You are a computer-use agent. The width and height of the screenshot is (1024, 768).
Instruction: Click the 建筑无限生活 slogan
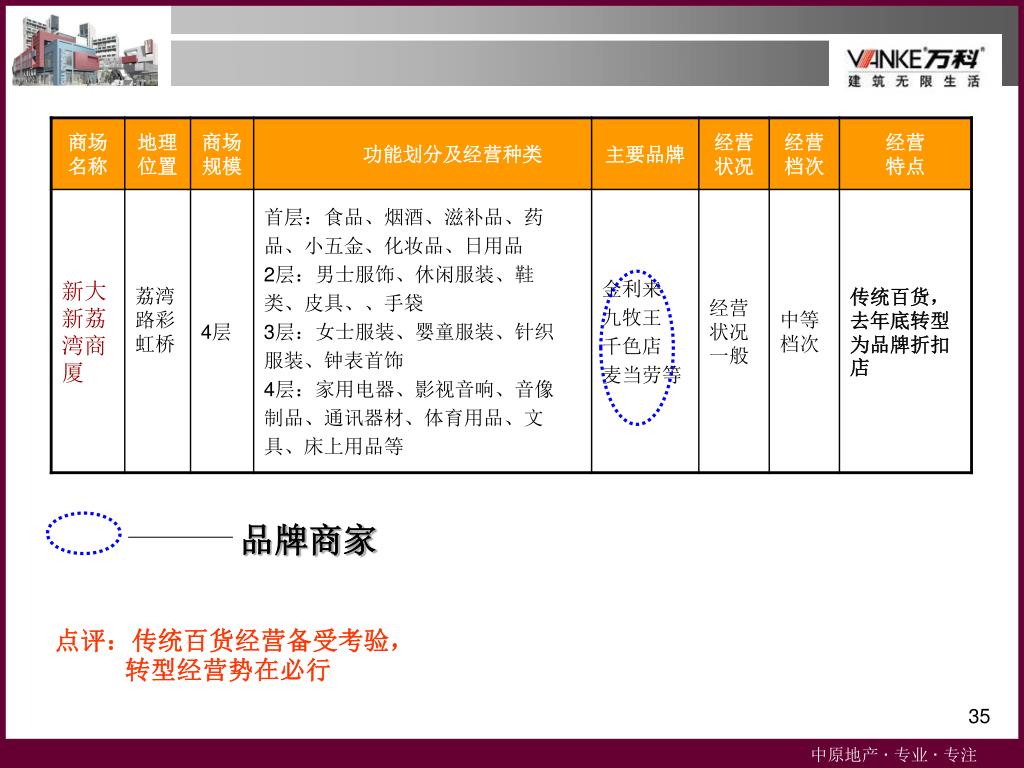914,81
